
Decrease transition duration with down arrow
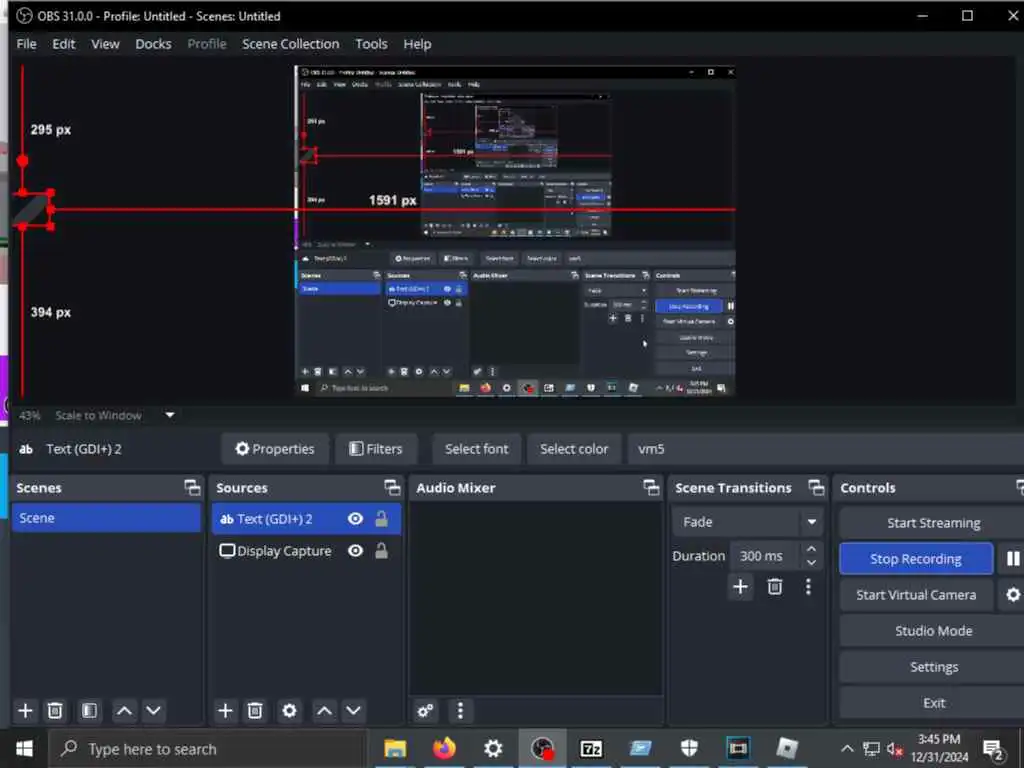(x=811, y=563)
